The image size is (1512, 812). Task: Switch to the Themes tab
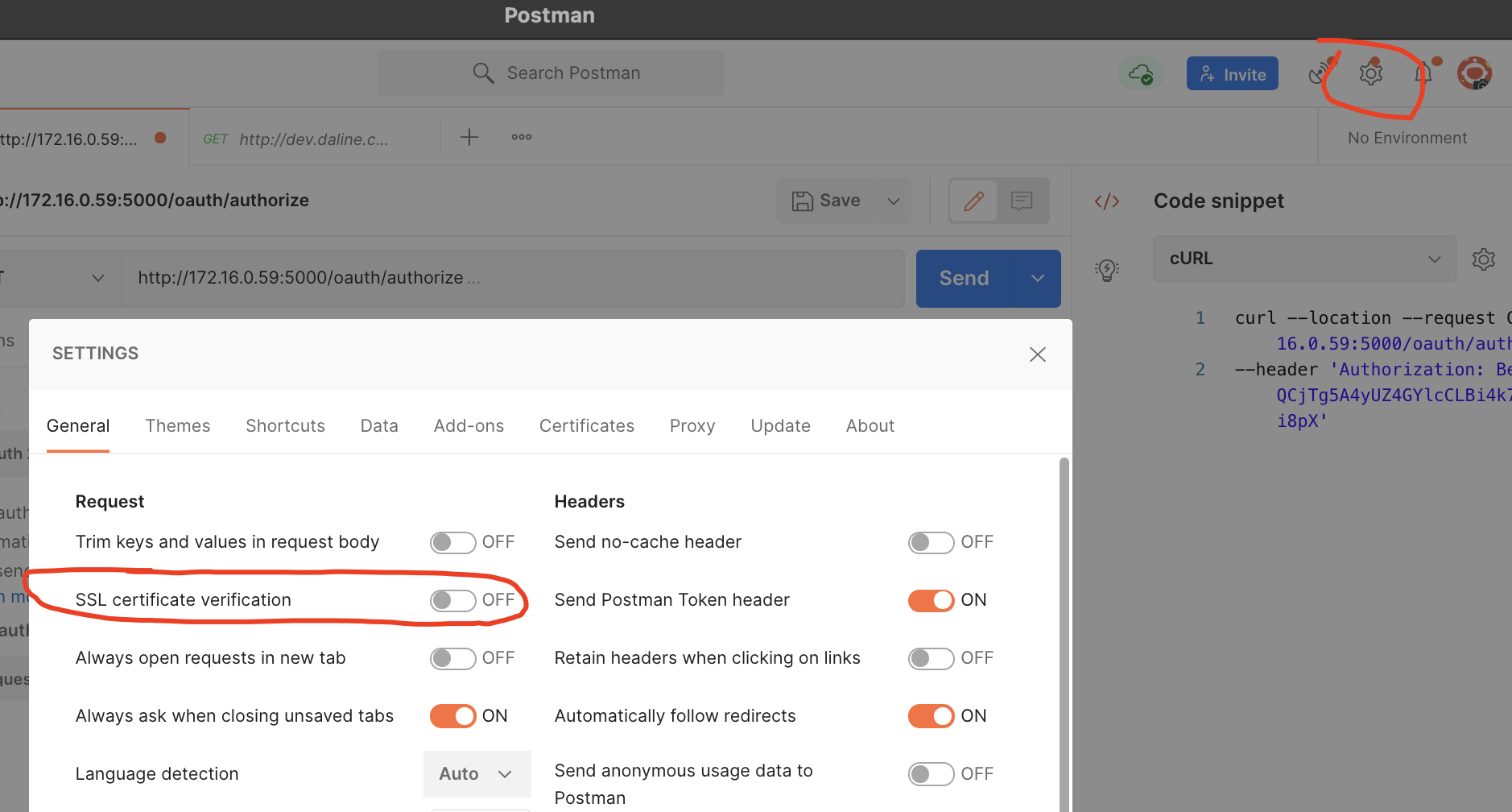(178, 426)
